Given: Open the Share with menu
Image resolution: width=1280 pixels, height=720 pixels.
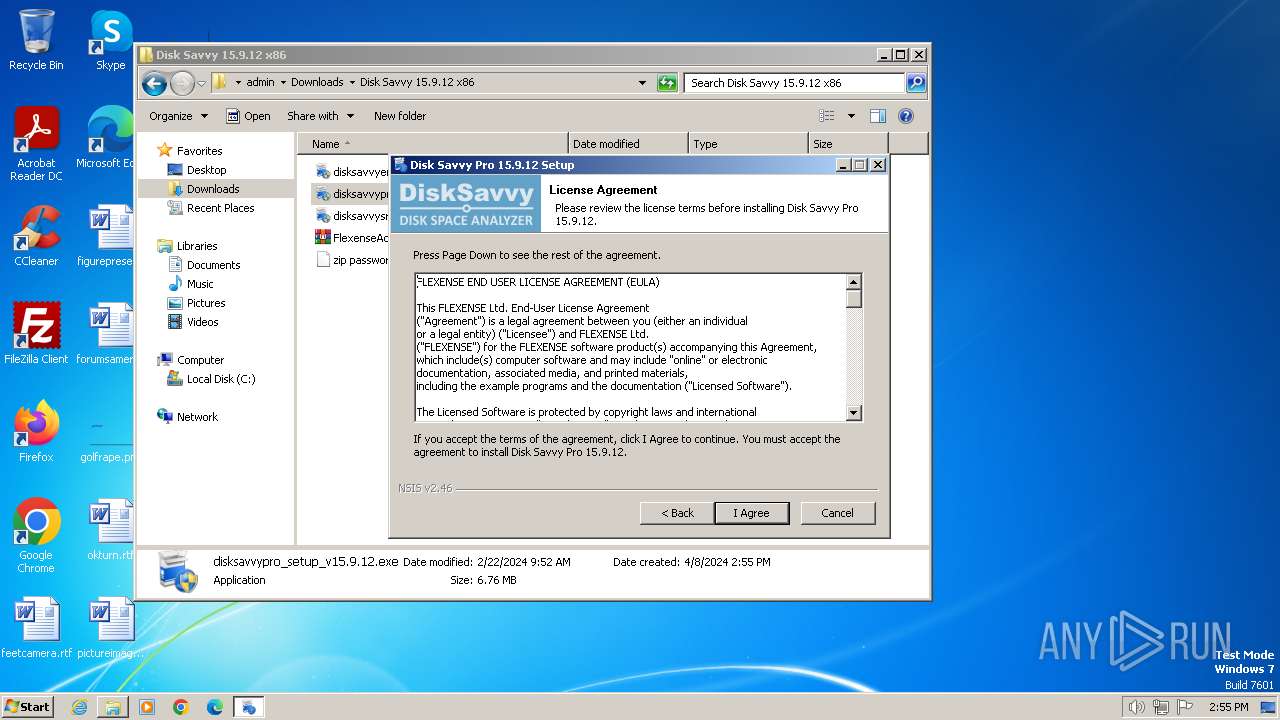Looking at the screenshot, I should click(319, 116).
